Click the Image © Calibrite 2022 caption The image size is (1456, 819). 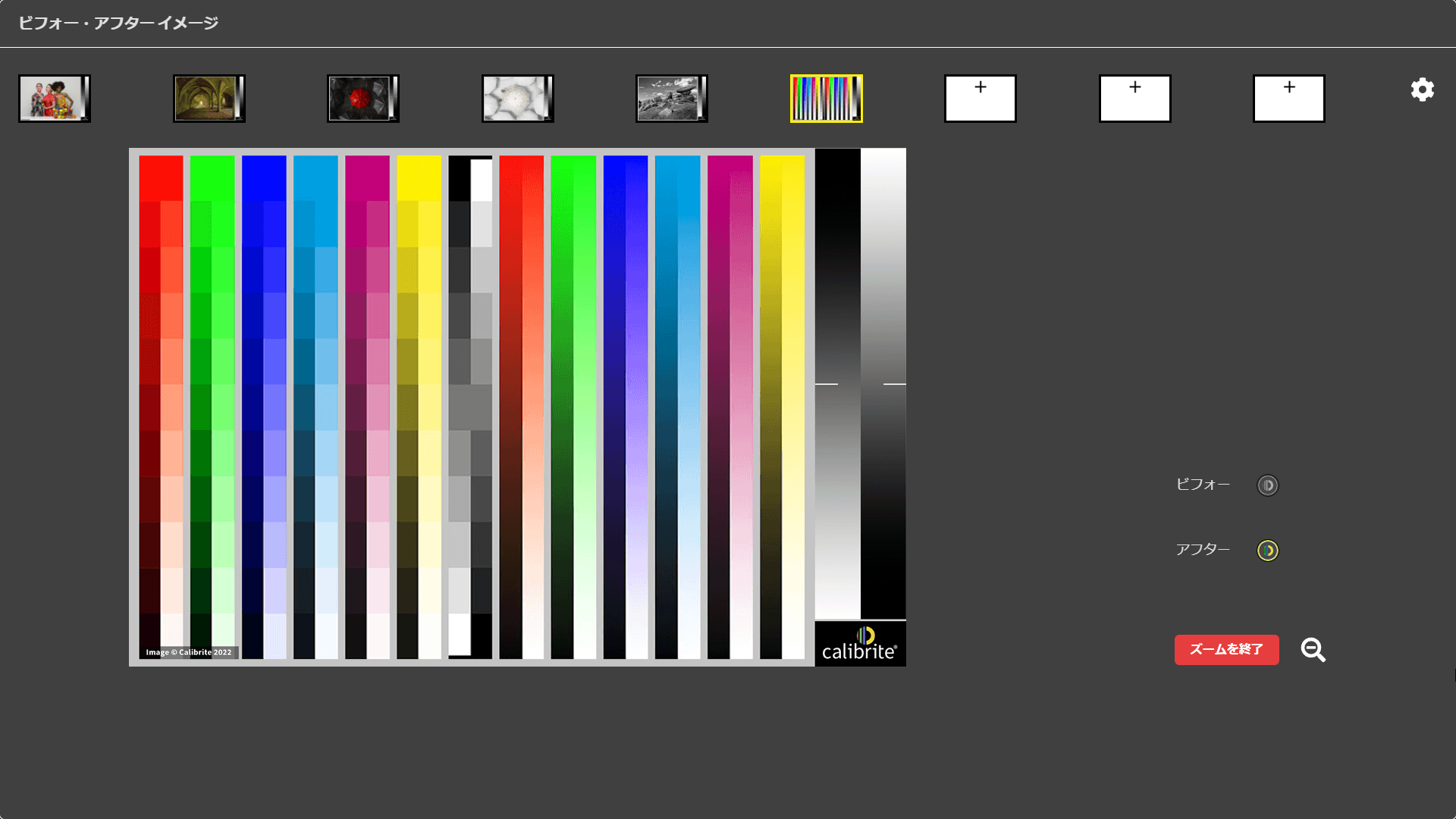point(189,652)
